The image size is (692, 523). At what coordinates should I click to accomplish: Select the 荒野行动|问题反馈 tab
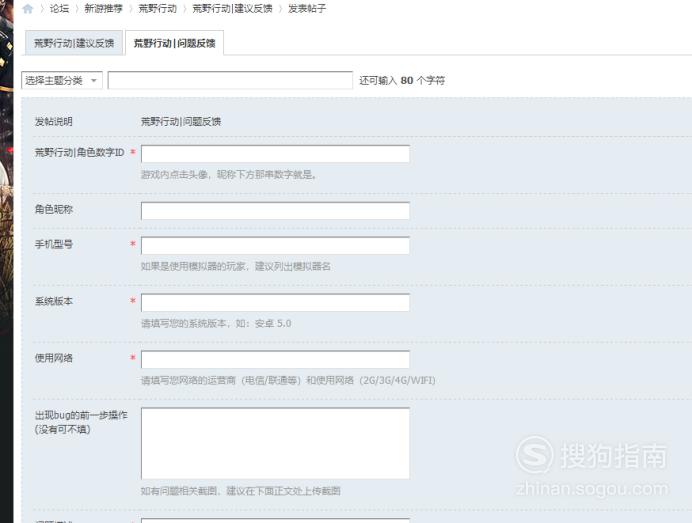174,43
